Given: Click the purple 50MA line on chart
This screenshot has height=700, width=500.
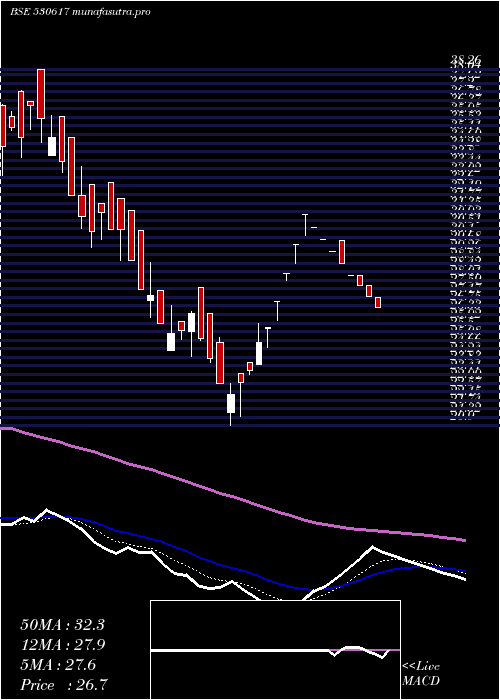Looking at the screenshot, I should point(232,496).
